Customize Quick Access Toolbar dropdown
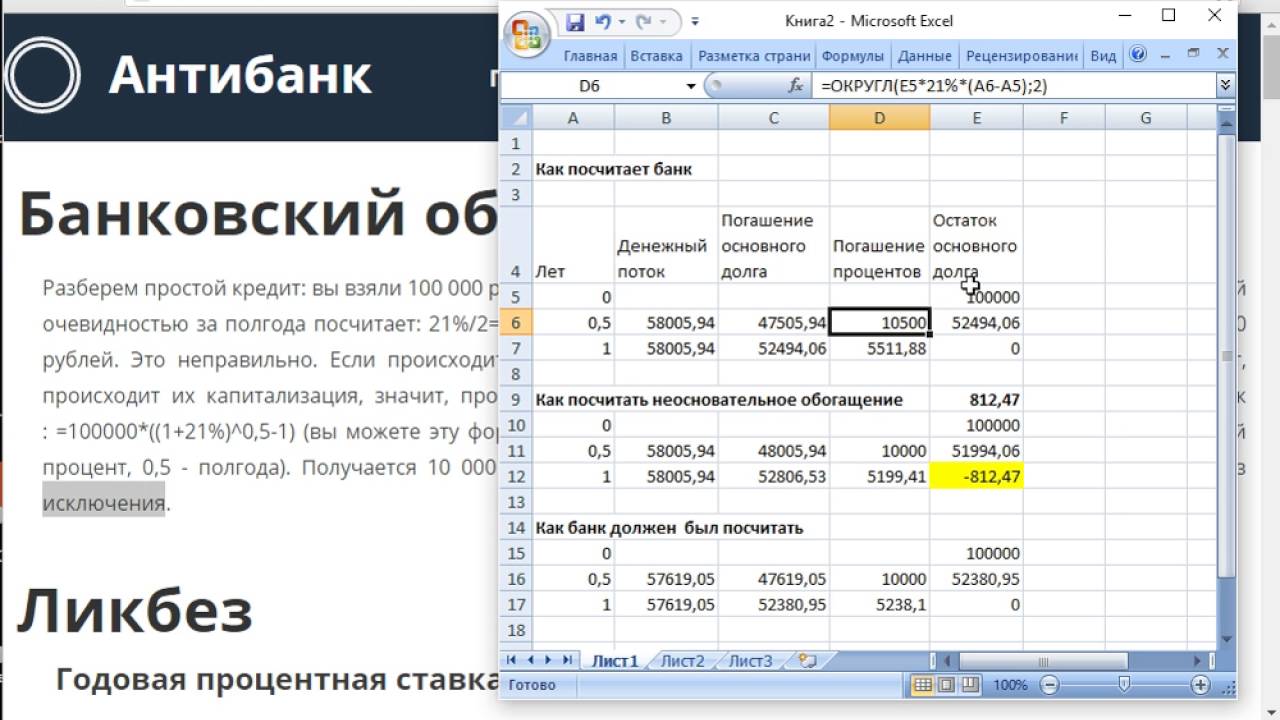 click(695, 20)
